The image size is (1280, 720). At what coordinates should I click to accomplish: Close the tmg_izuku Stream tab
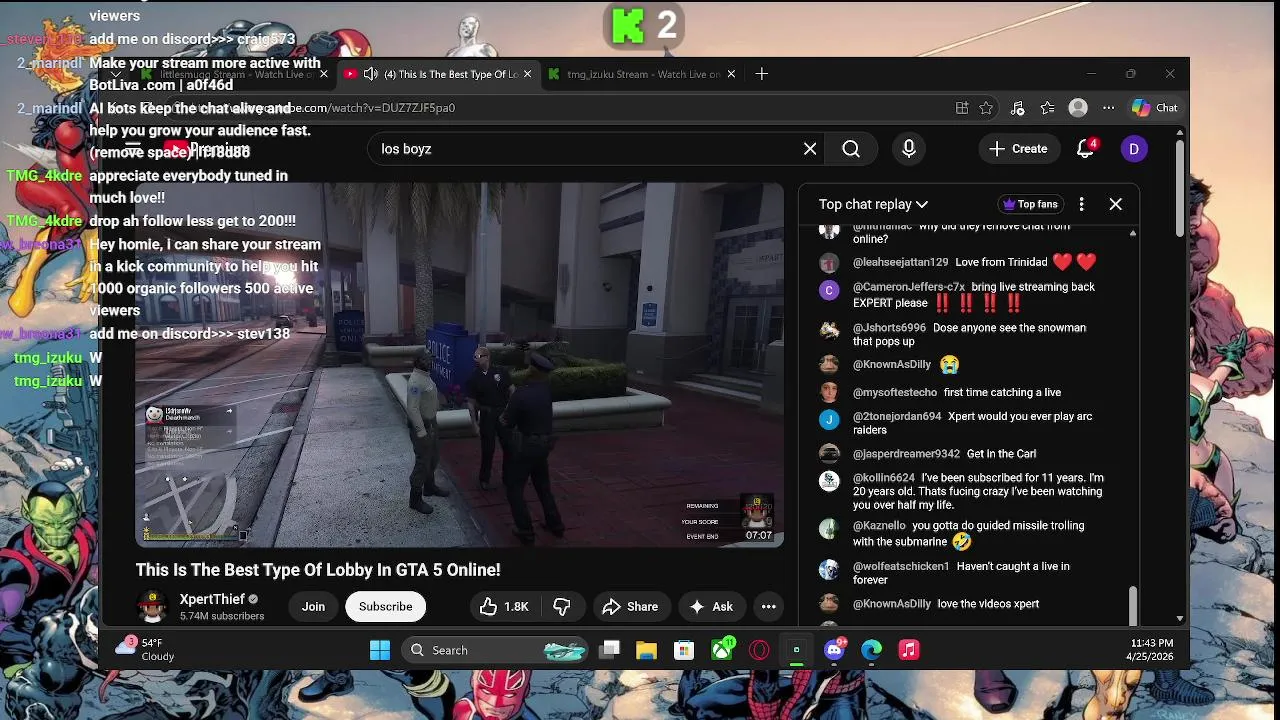[731, 74]
